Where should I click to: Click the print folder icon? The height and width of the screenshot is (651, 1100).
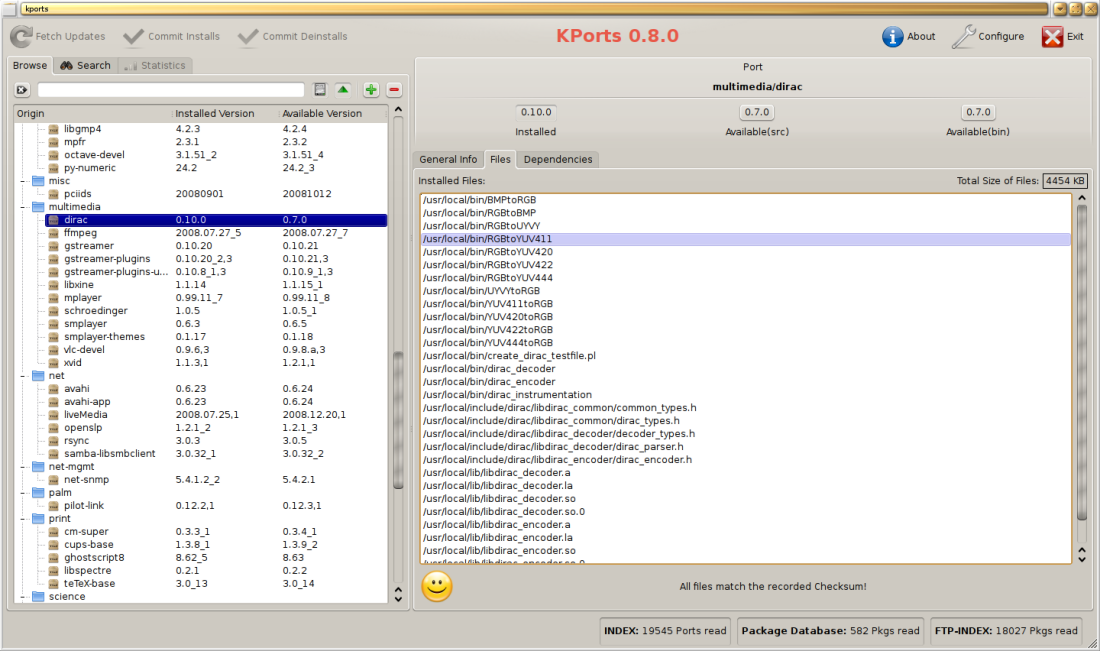pyautogui.click(x=38, y=519)
